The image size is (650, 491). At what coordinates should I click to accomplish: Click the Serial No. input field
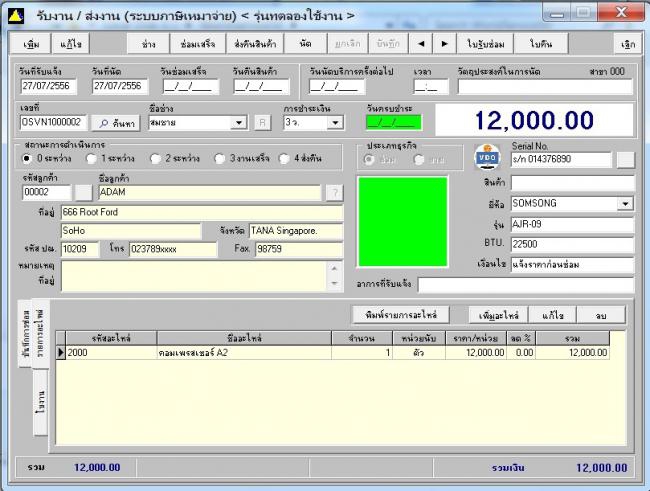point(560,159)
